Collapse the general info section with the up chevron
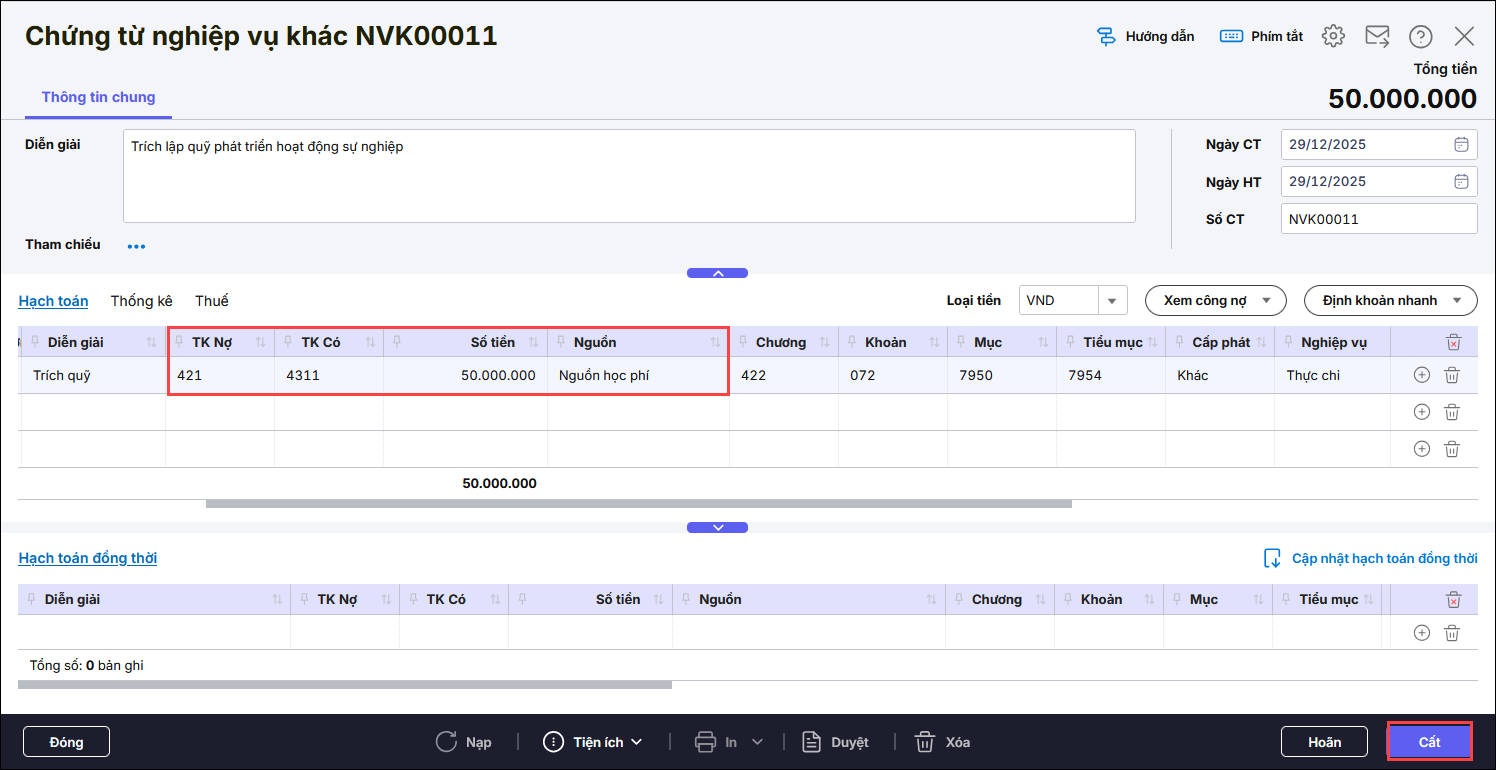The image size is (1496, 770). [717, 273]
